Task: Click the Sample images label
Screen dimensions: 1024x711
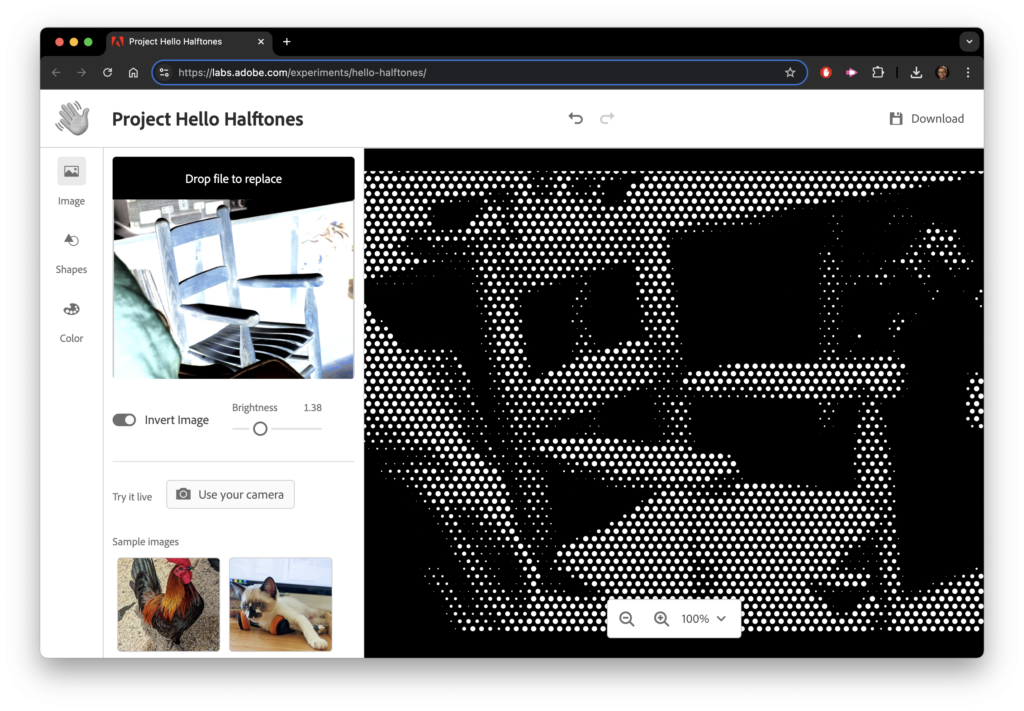Action: (146, 542)
